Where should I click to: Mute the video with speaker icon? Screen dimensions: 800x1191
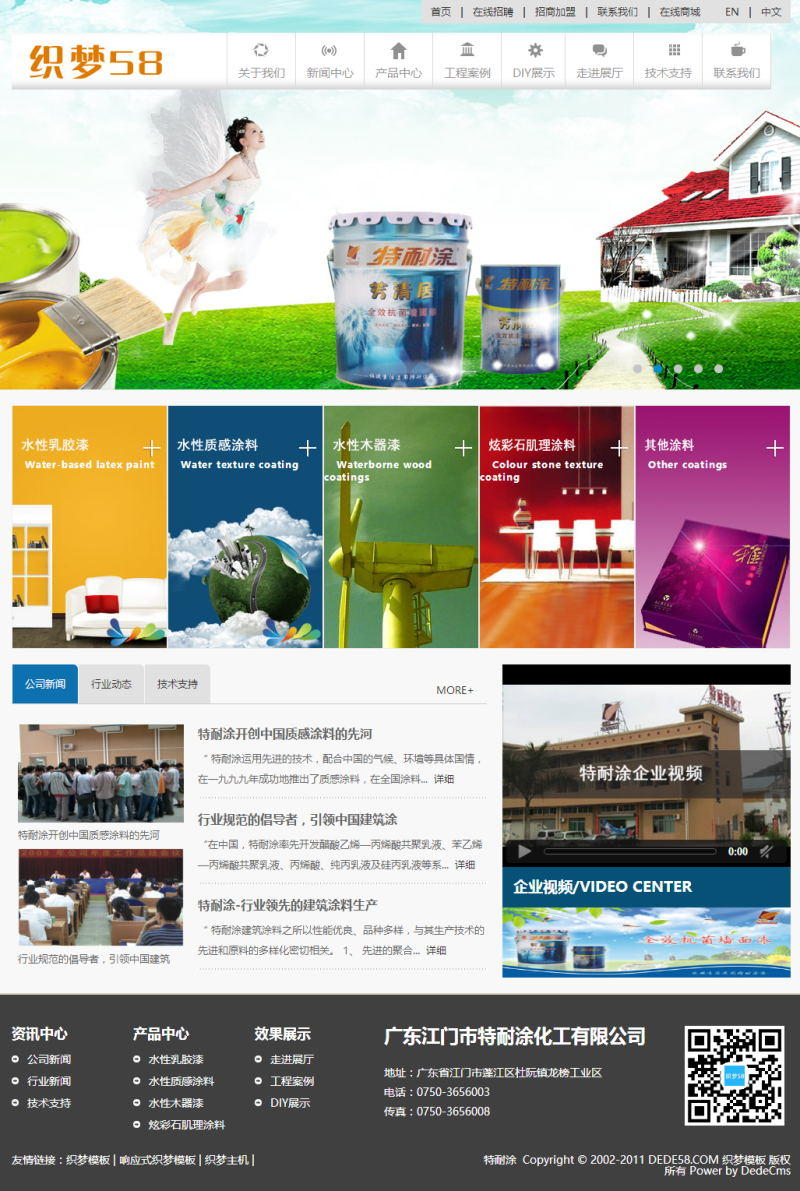click(x=766, y=851)
